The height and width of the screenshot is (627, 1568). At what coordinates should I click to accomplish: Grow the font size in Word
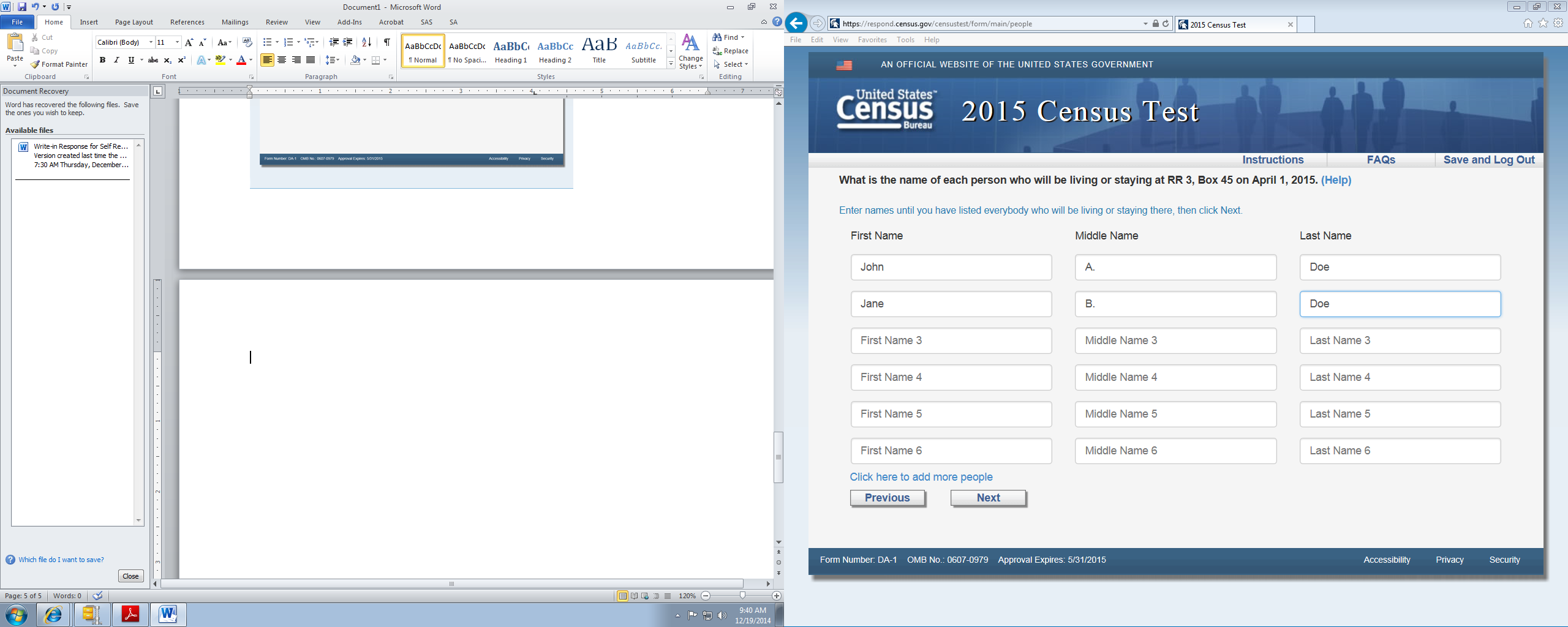[x=189, y=42]
